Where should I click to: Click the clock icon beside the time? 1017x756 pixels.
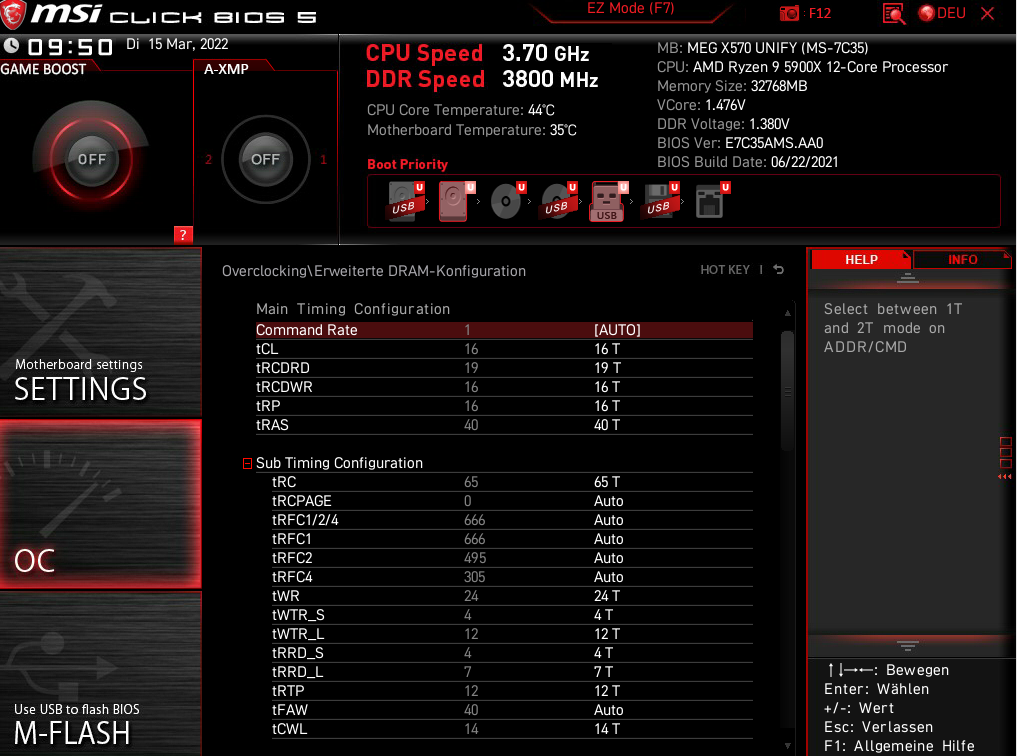point(11,45)
